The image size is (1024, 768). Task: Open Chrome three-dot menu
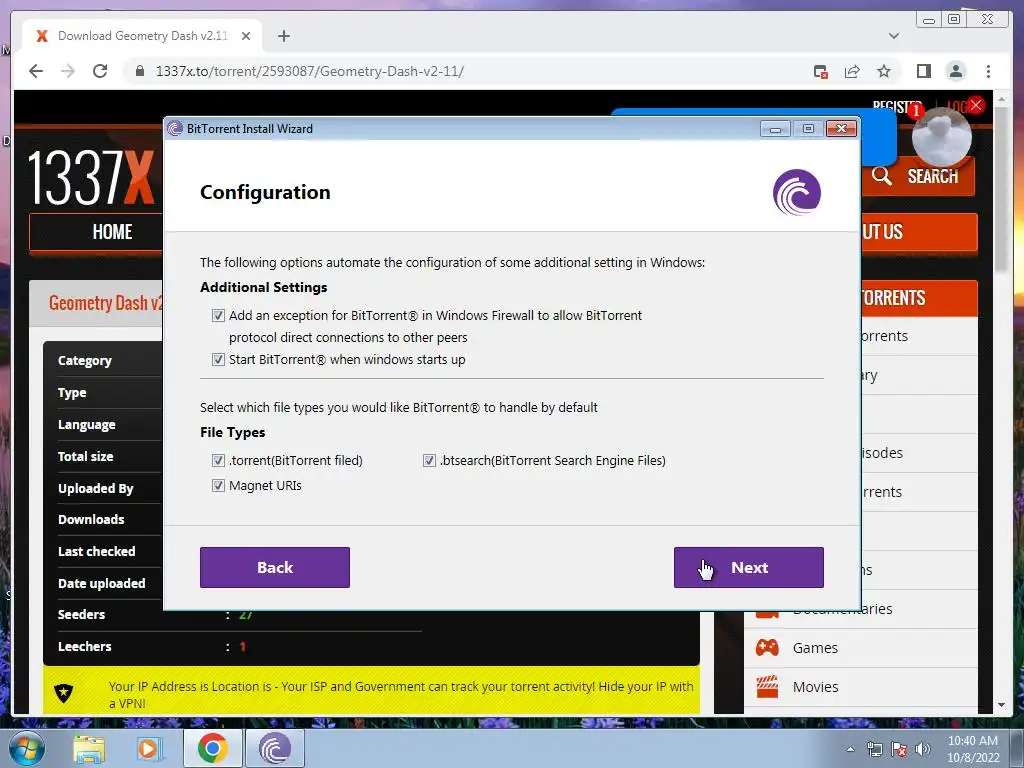(988, 71)
